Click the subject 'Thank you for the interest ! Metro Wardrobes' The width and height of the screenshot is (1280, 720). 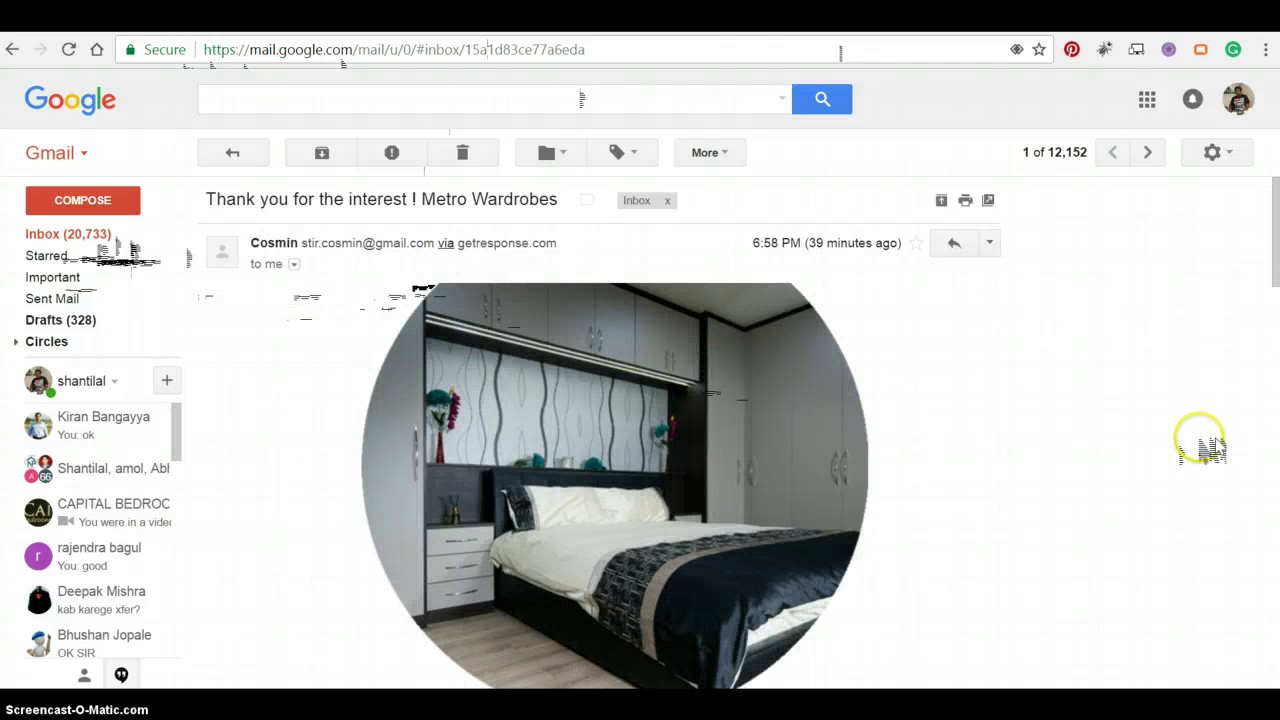coord(381,199)
